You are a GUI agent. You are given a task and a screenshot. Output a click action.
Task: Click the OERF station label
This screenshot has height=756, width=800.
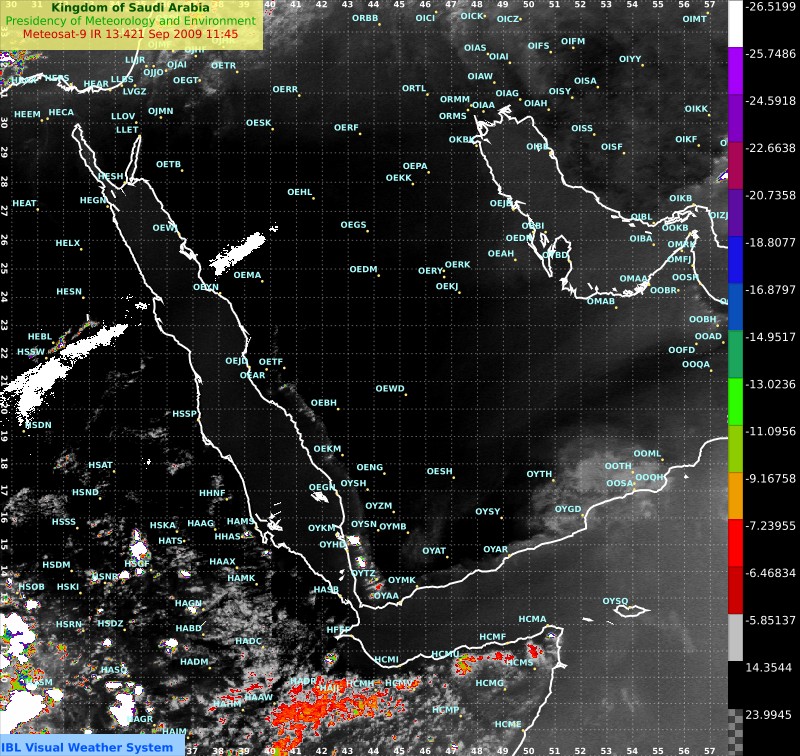(346, 128)
